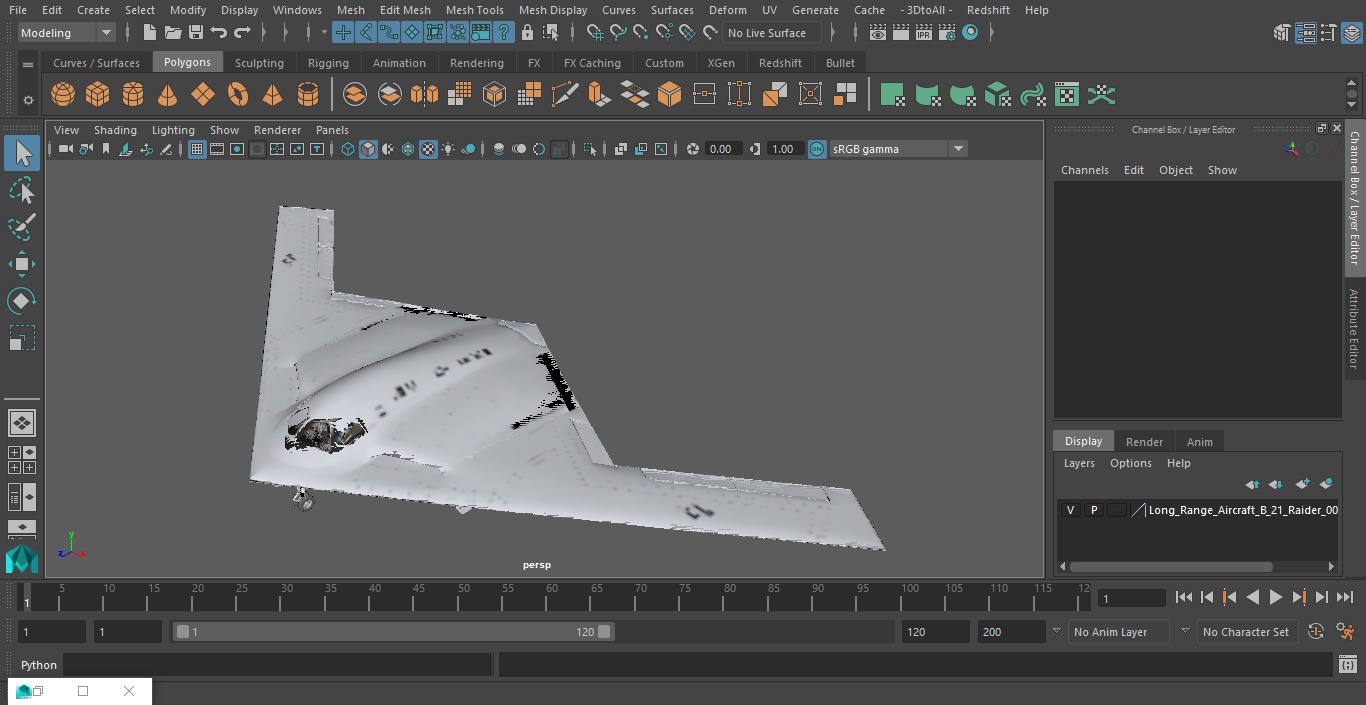Click the Combine meshes shelf icon
Viewport: 1366px width, 705px height.
[x=354, y=95]
